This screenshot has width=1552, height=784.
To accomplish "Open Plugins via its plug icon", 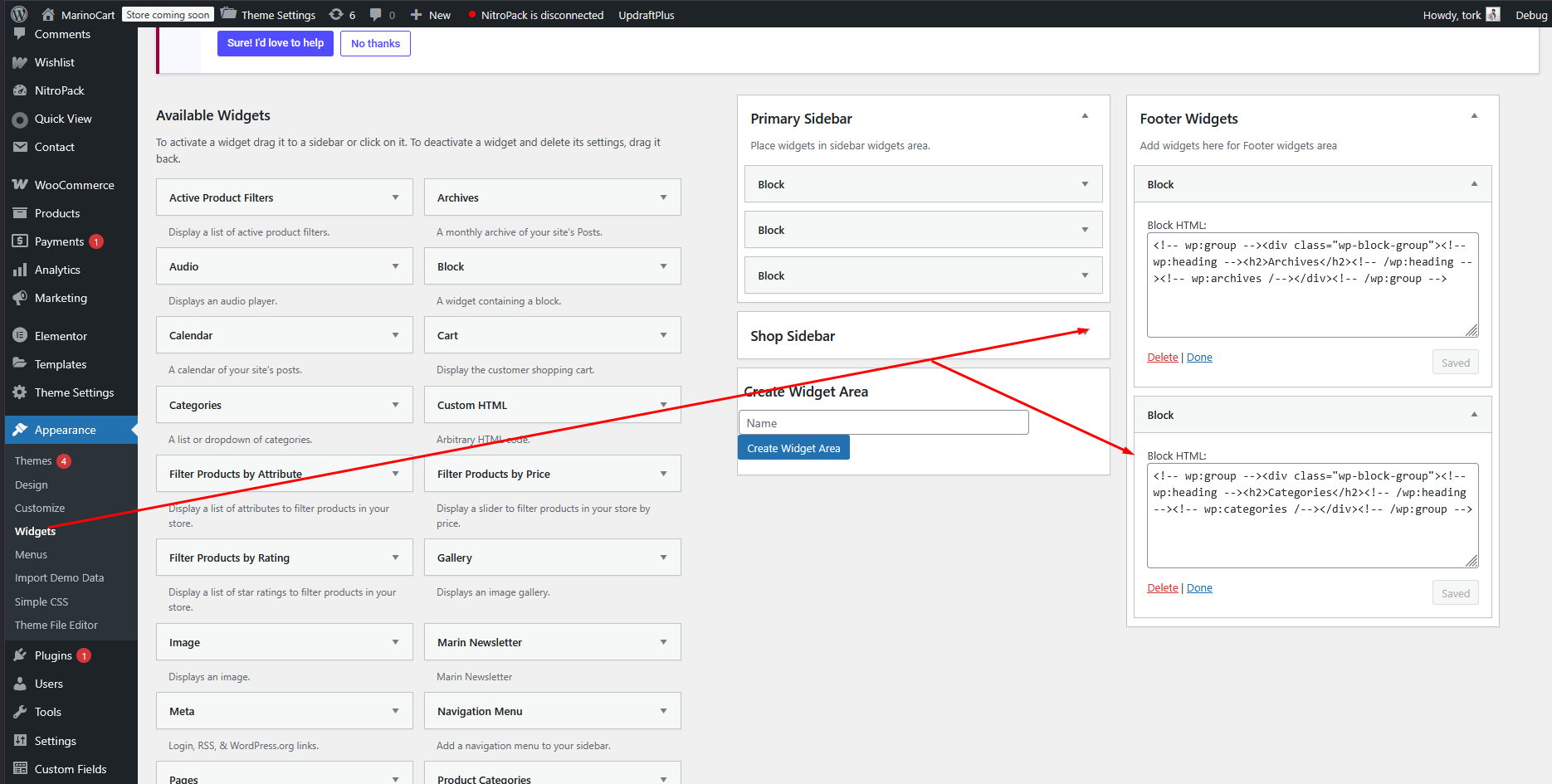I will point(20,655).
